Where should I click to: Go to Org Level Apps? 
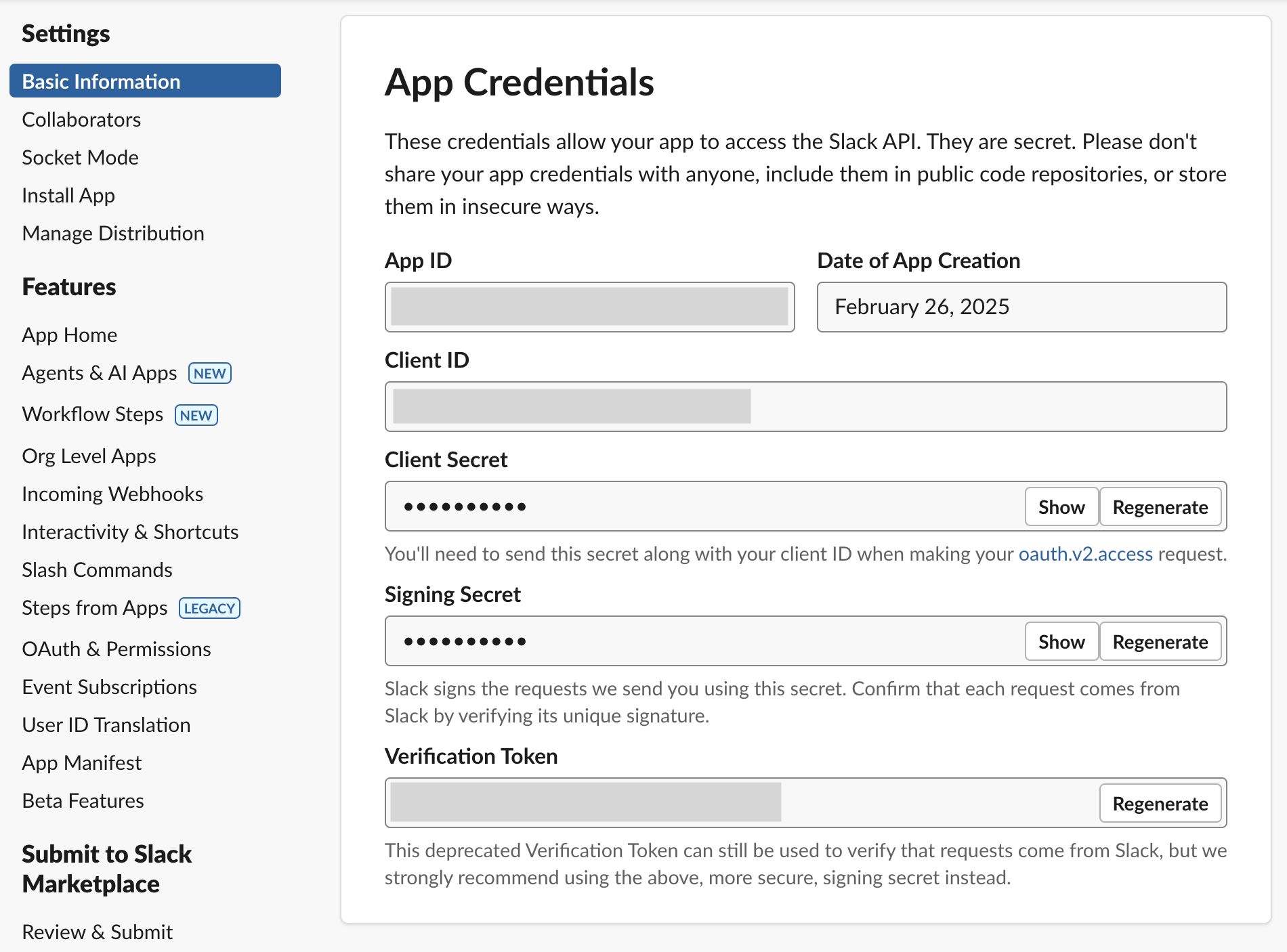[x=89, y=456]
